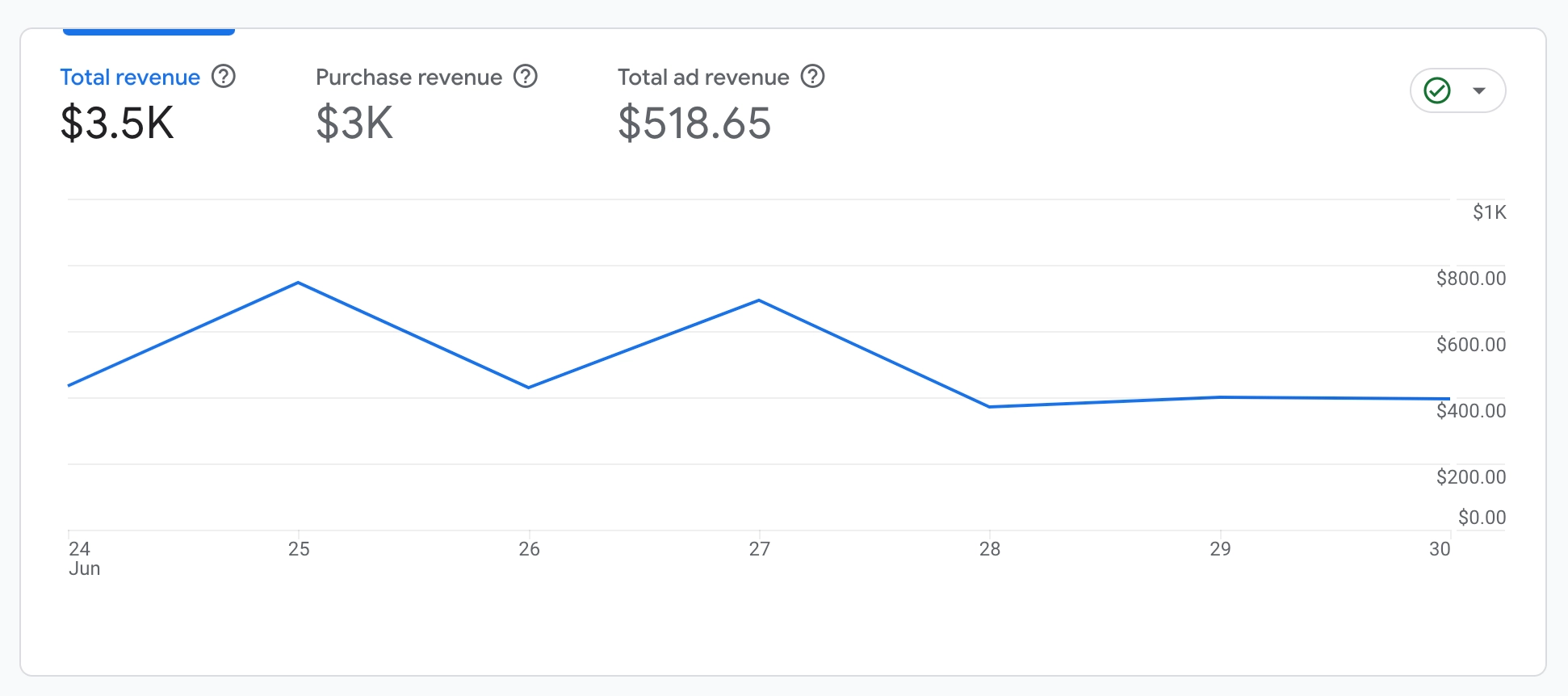Click the $3.5K total revenue value
This screenshot has height=696, width=1568.
click(x=118, y=124)
